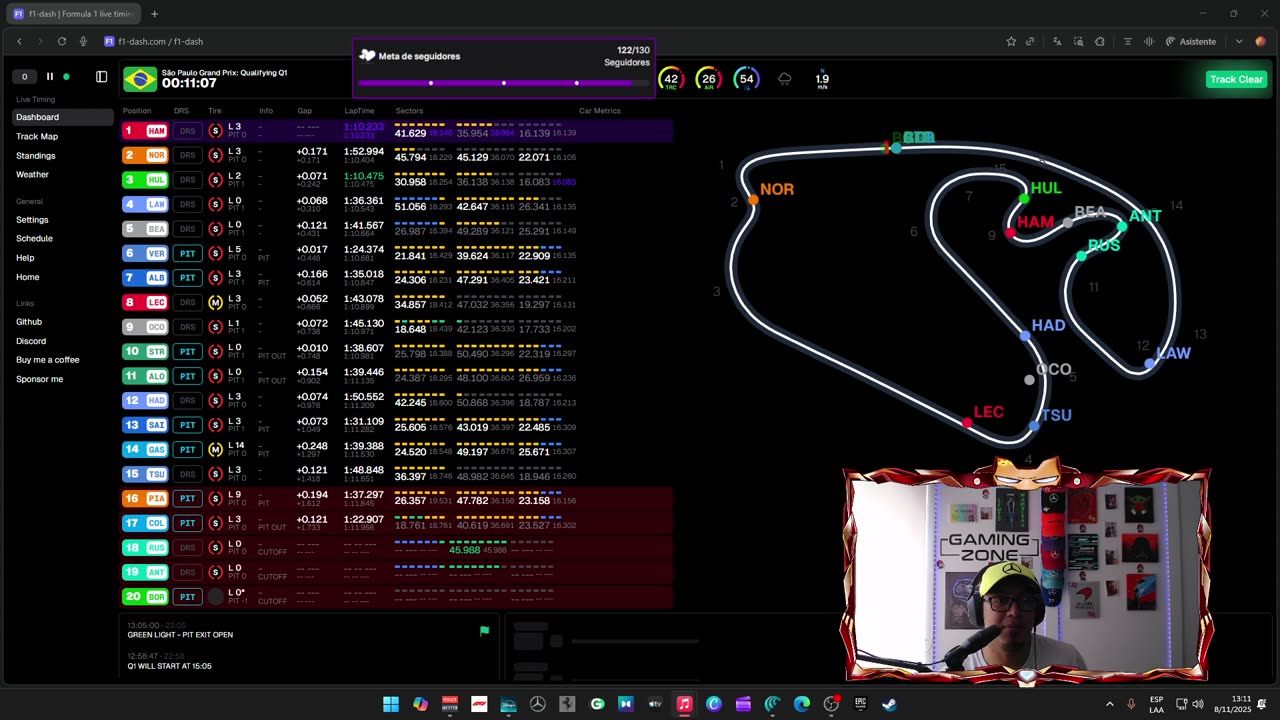Click GAS's medium tyre icon

(x=215, y=449)
